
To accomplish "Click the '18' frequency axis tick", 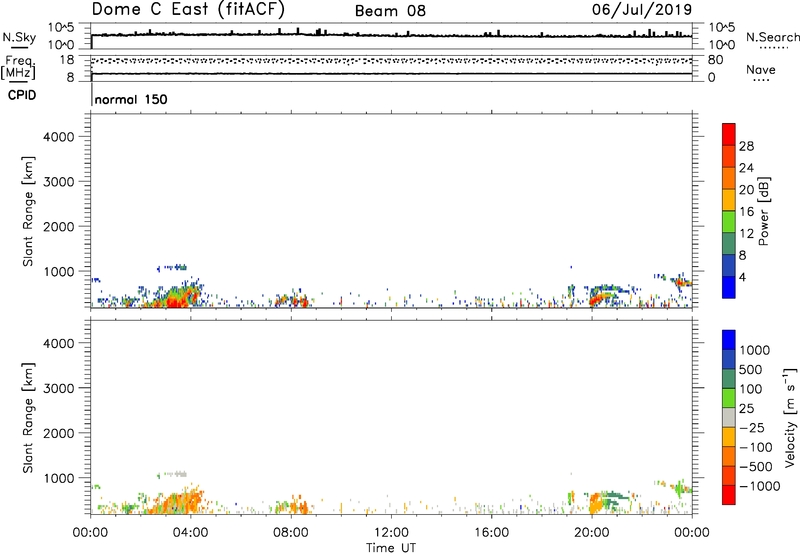I will (x=67, y=60).
